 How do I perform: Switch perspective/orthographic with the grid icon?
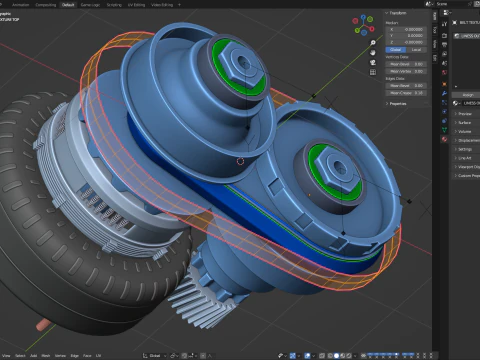[373, 72]
